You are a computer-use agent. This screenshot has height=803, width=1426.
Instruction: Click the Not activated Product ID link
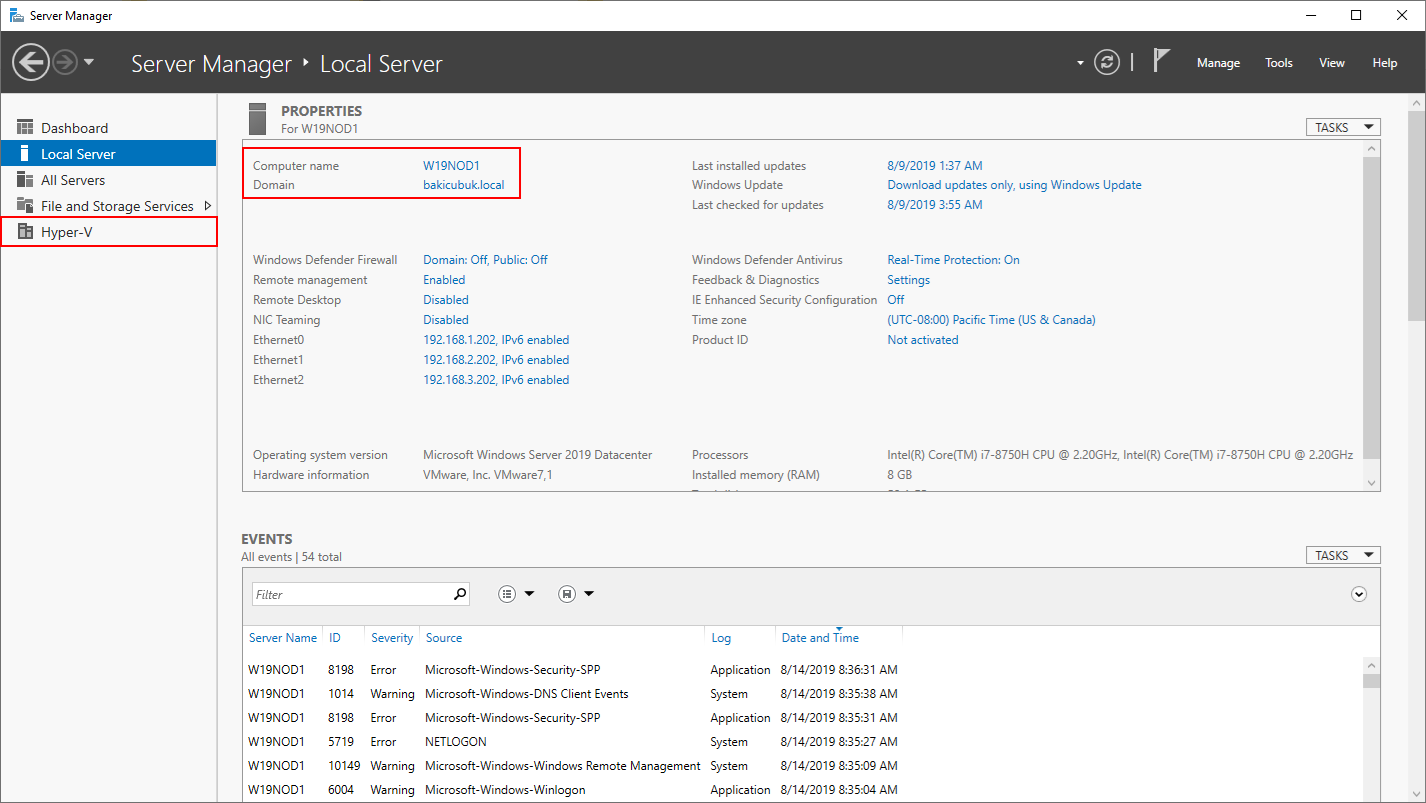[x=922, y=340]
